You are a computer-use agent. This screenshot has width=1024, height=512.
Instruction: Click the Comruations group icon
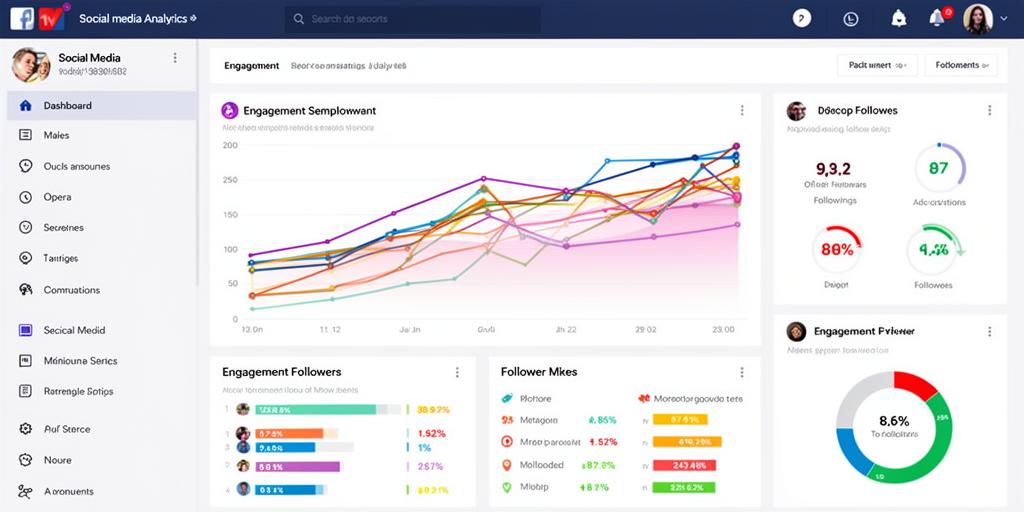click(25, 289)
